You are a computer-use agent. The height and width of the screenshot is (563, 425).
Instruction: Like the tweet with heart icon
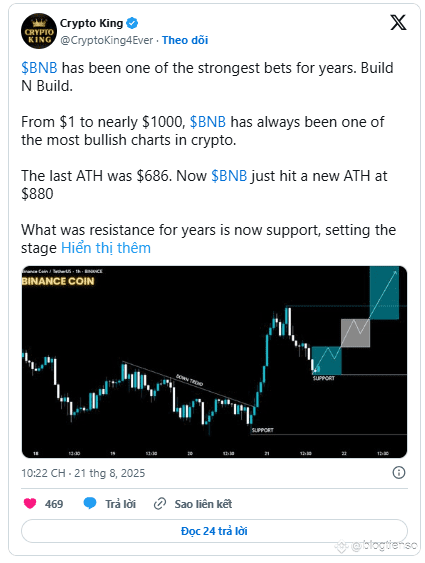pos(30,503)
